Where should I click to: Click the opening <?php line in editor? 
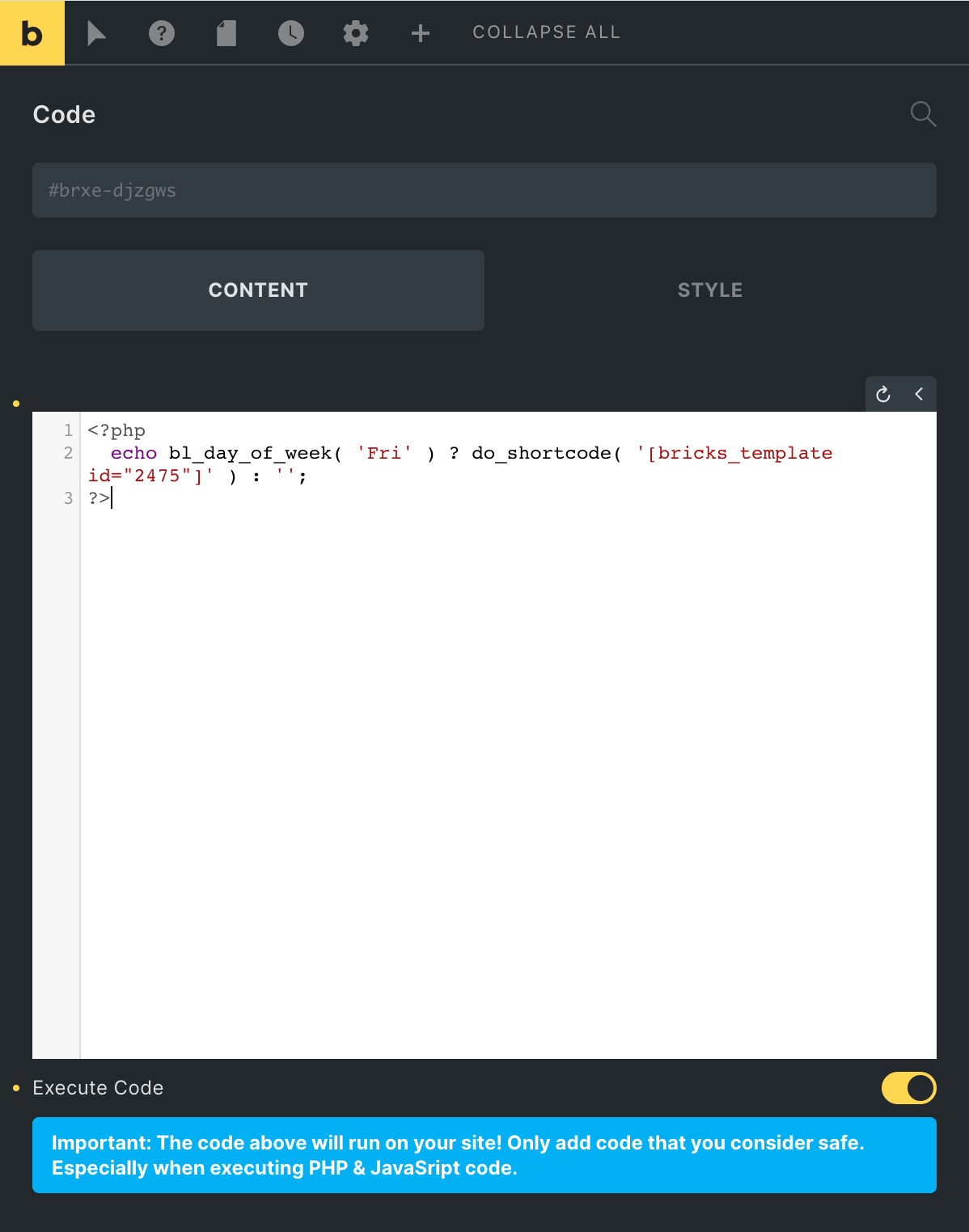point(116,430)
